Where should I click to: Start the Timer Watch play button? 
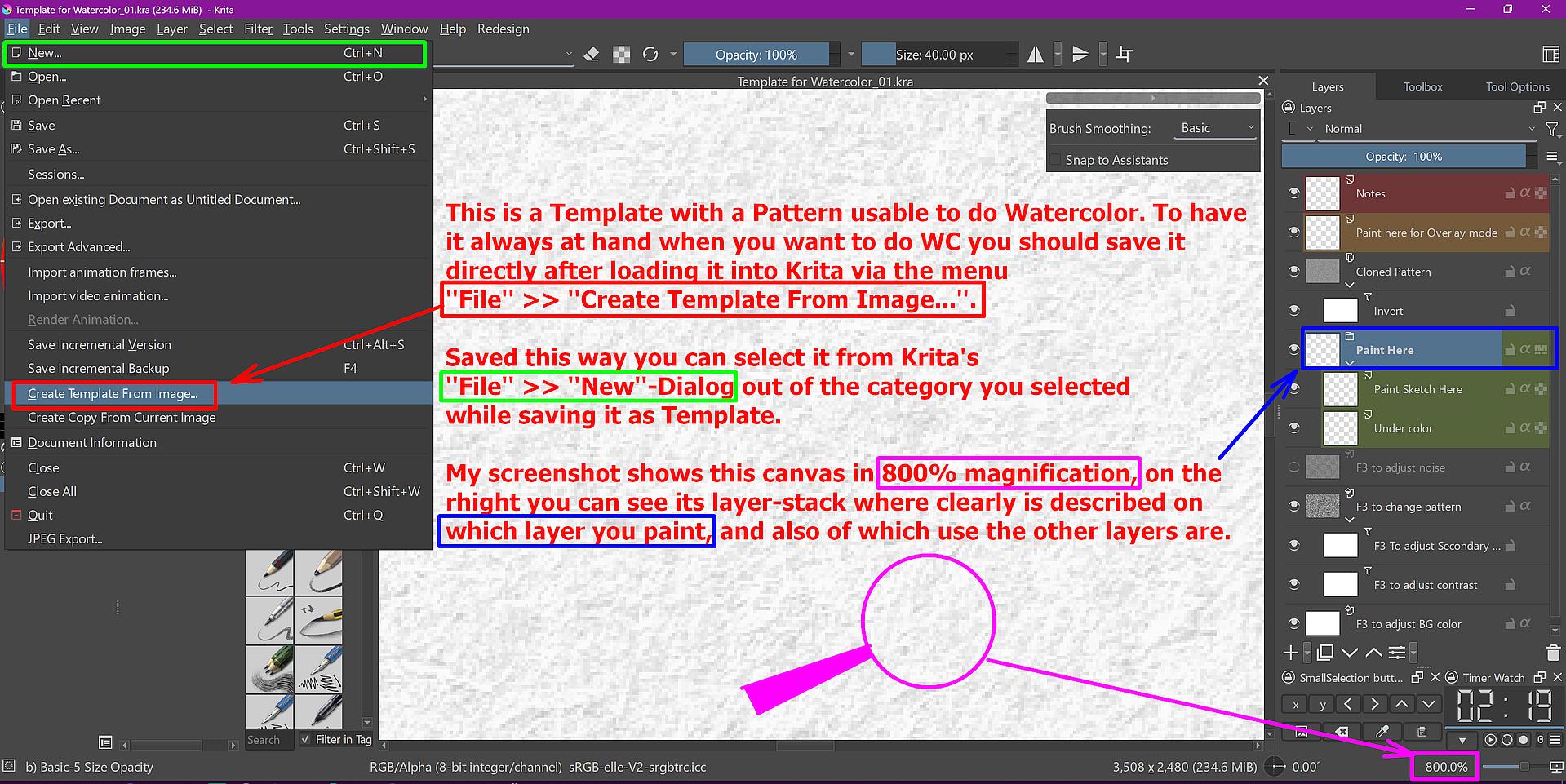coord(1491,740)
